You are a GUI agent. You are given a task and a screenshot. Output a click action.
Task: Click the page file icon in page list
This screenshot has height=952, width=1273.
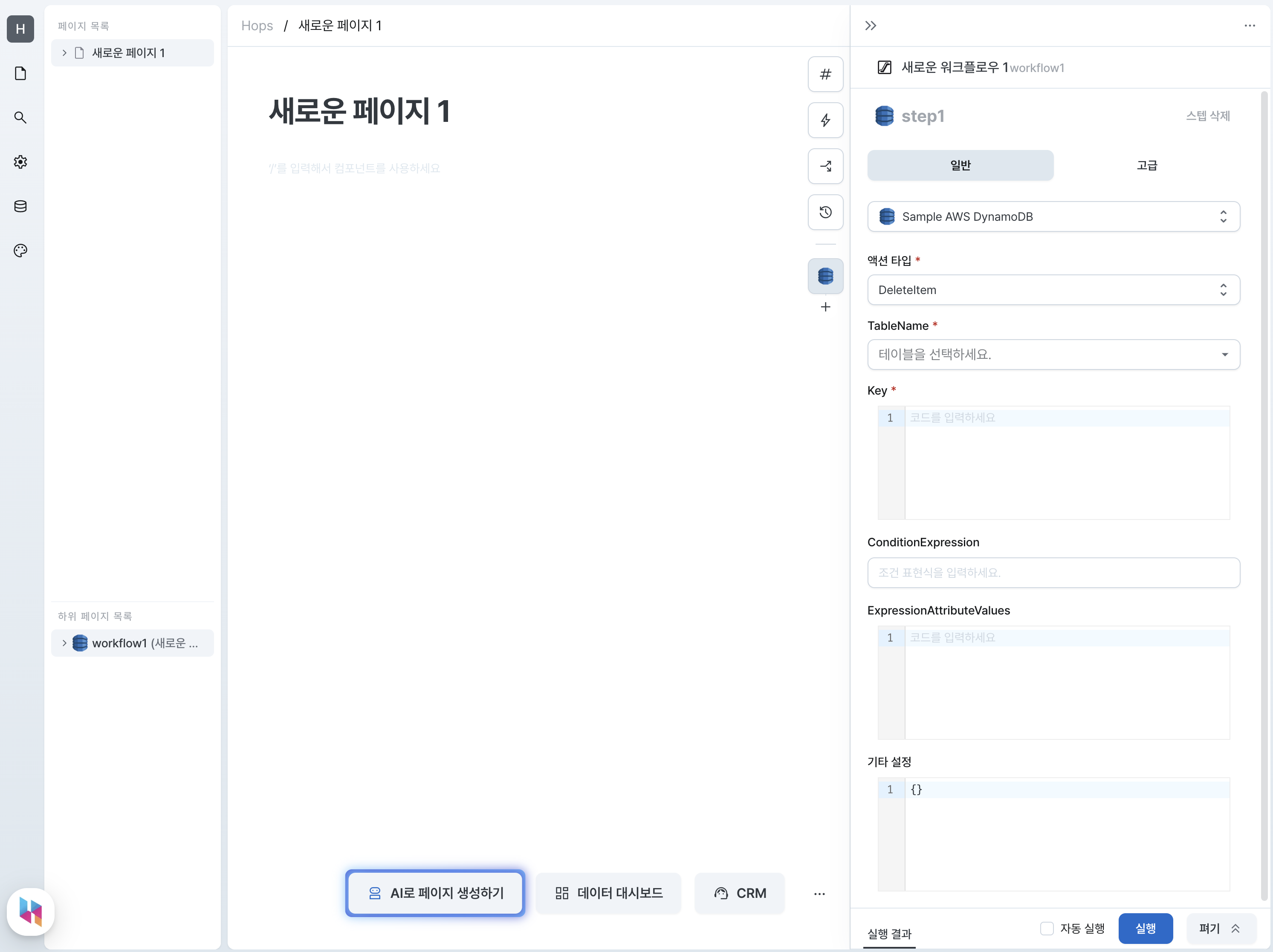[79, 53]
